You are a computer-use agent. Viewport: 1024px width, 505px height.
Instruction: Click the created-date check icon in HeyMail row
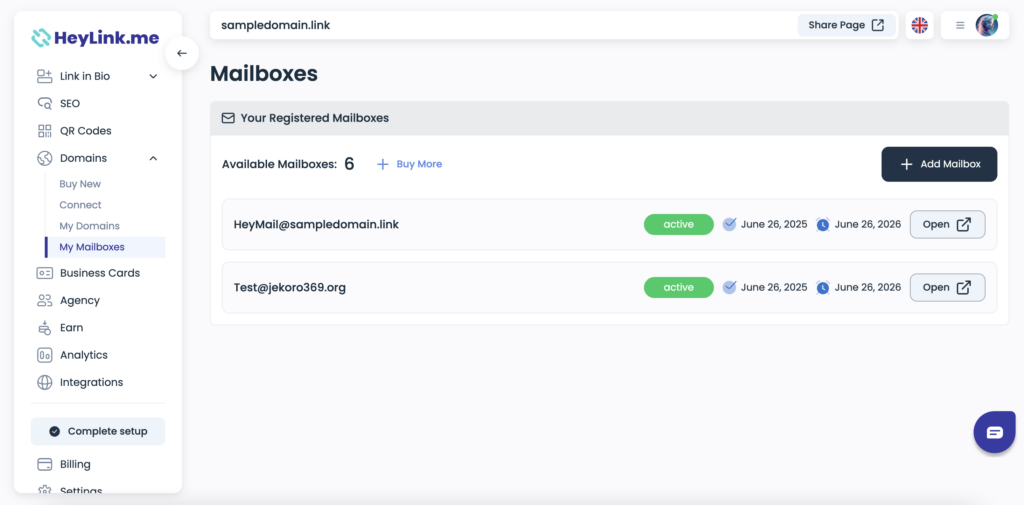tap(729, 224)
